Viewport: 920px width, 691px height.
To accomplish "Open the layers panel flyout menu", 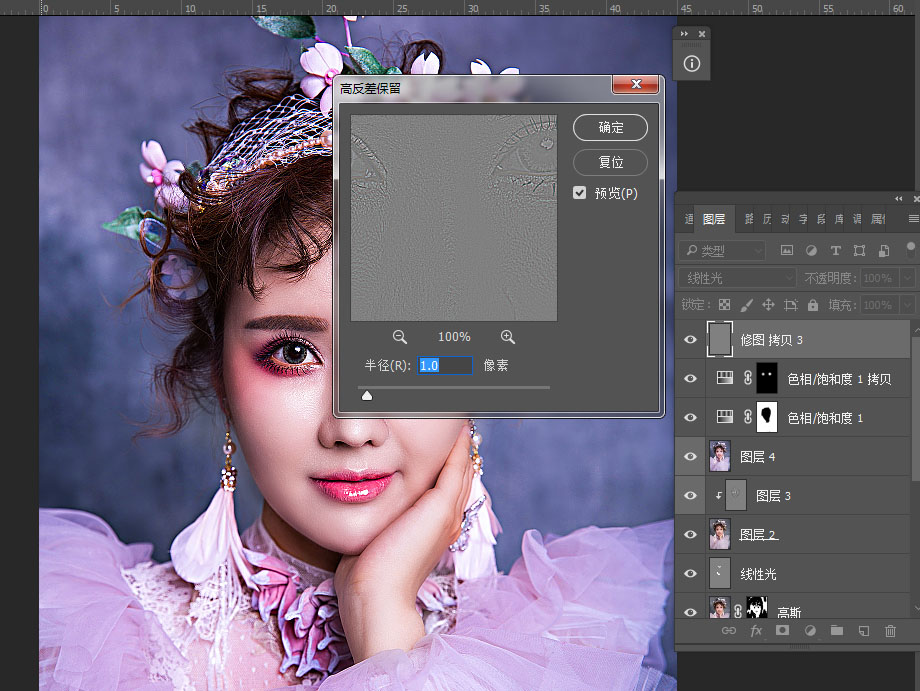I will [913, 219].
